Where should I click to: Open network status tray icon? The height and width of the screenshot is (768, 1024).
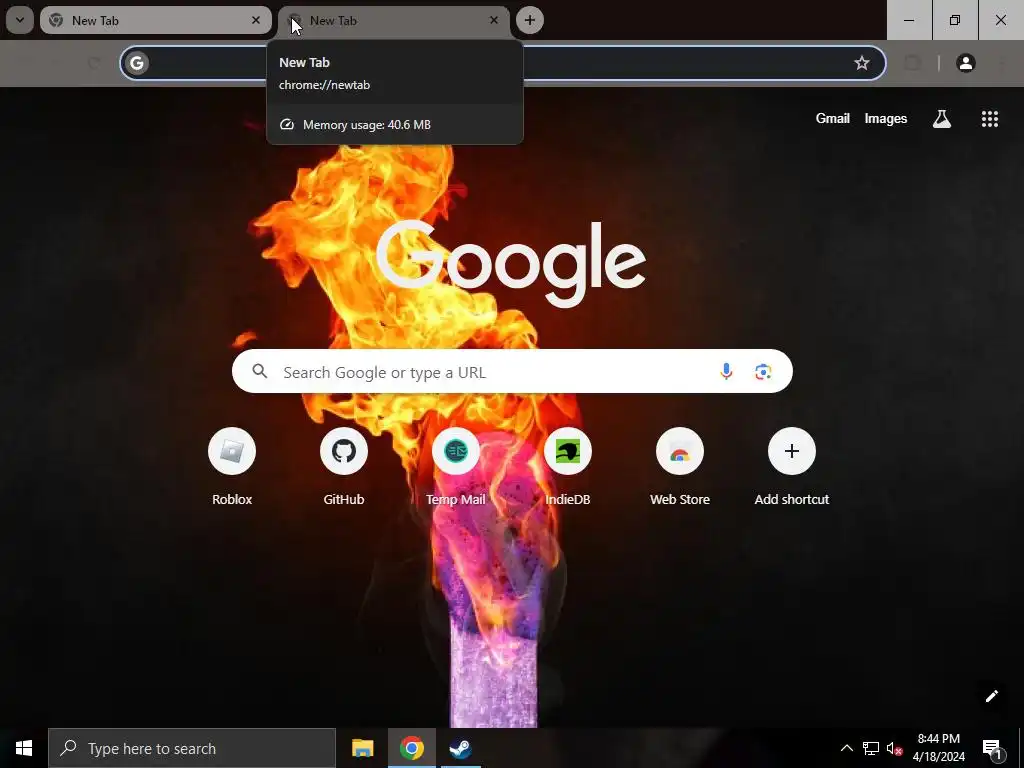(871, 748)
